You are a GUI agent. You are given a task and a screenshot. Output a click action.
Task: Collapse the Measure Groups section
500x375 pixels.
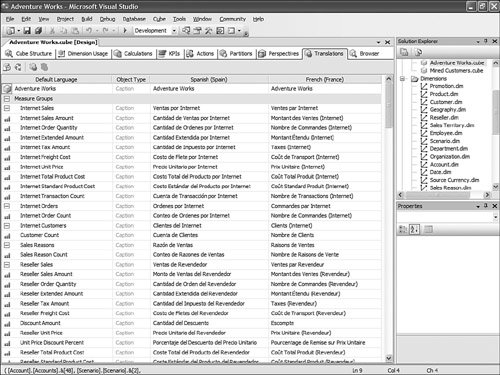point(7,99)
